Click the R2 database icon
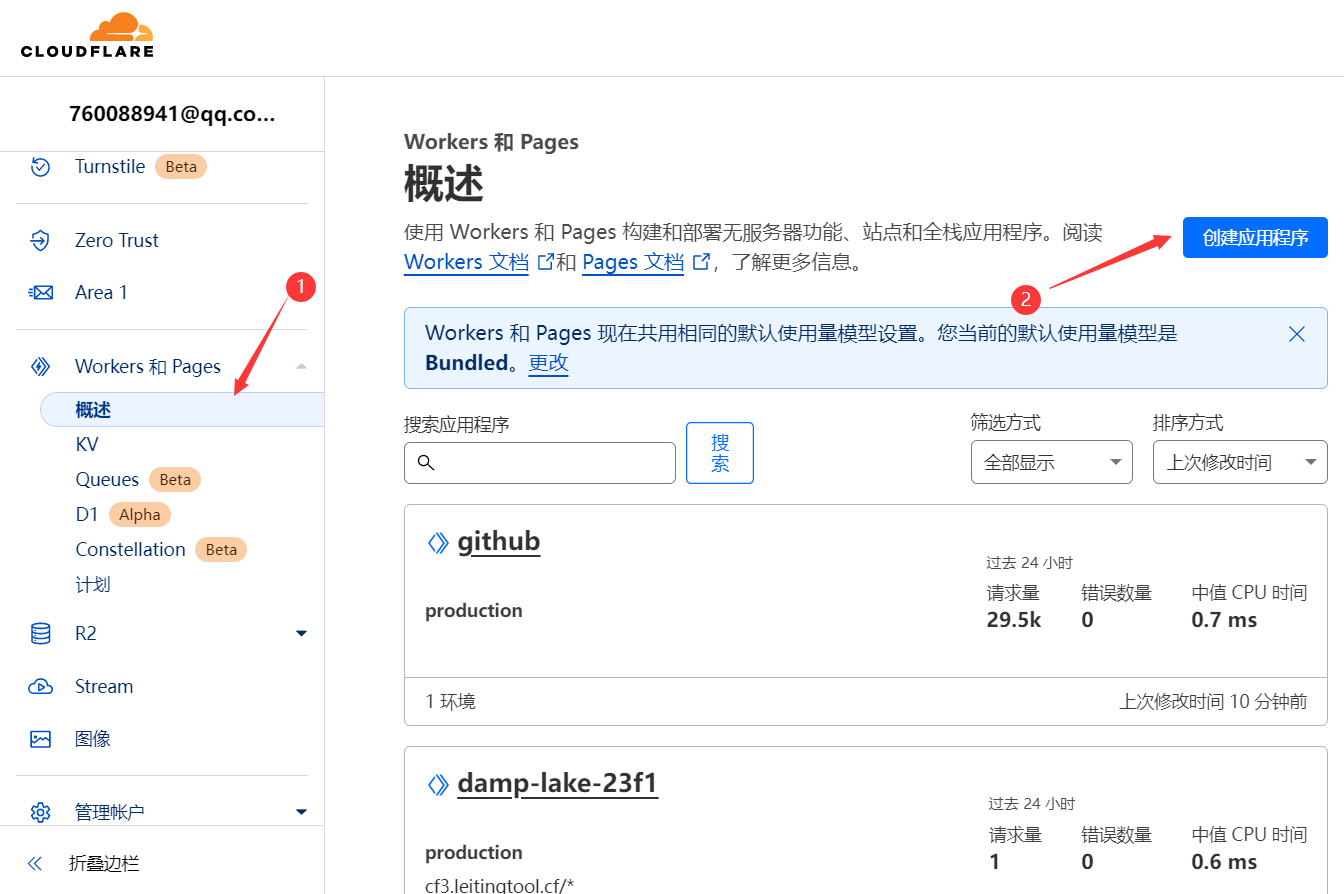 tap(40, 633)
